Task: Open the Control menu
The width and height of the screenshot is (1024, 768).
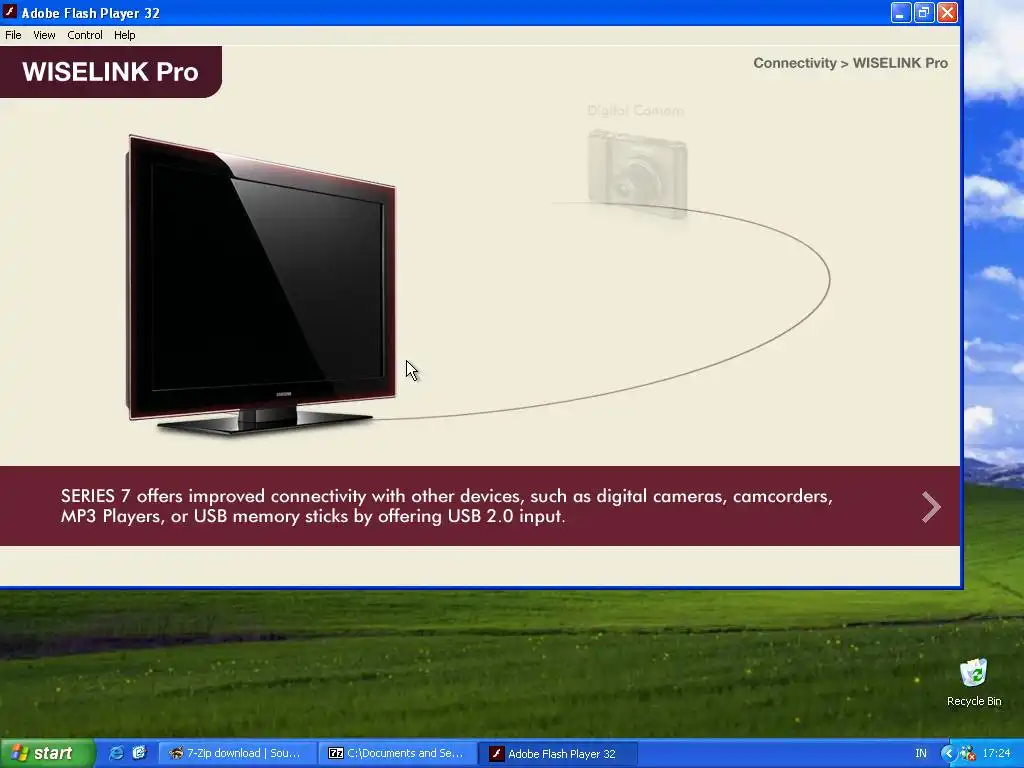Action: (x=85, y=35)
